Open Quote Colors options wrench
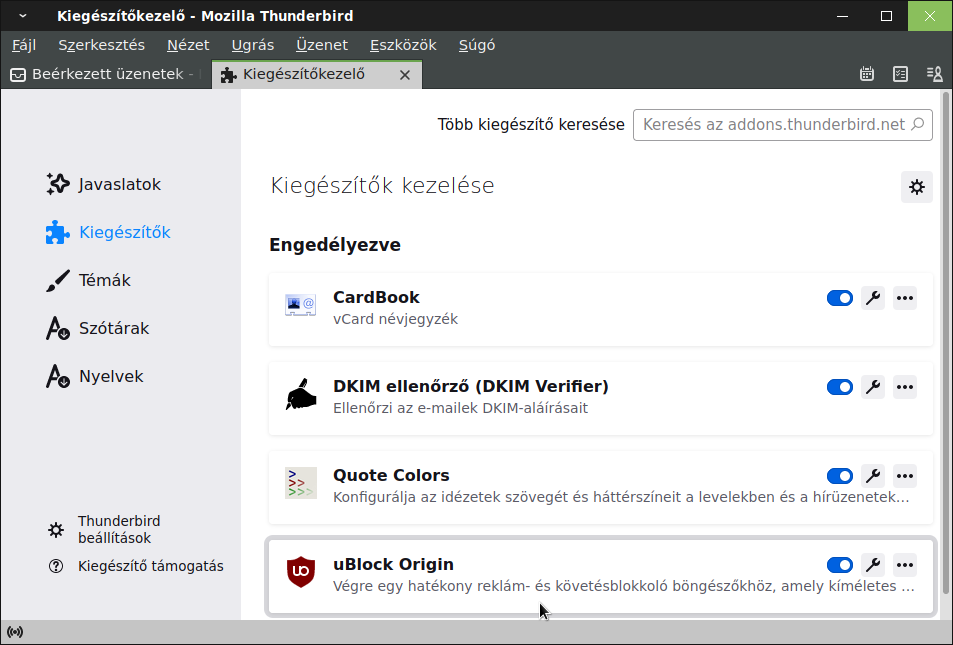The image size is (953, 645). (873, 476)
